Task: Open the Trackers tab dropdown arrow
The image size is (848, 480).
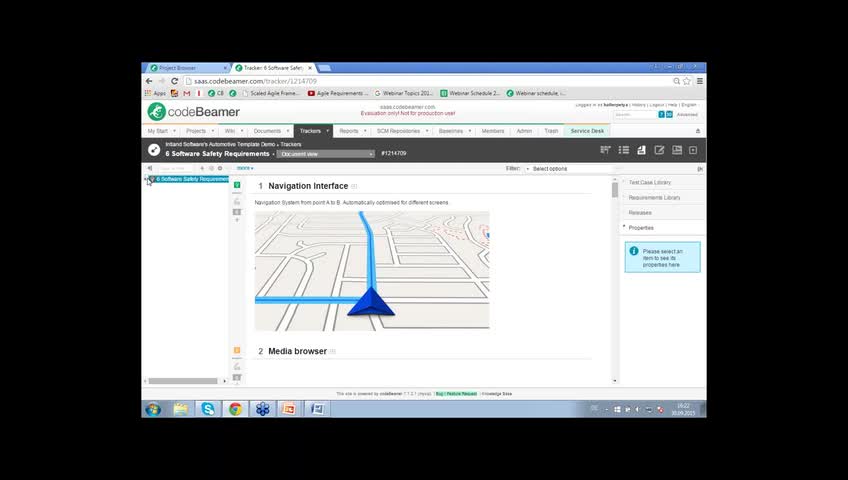Action: click(327, 131)
